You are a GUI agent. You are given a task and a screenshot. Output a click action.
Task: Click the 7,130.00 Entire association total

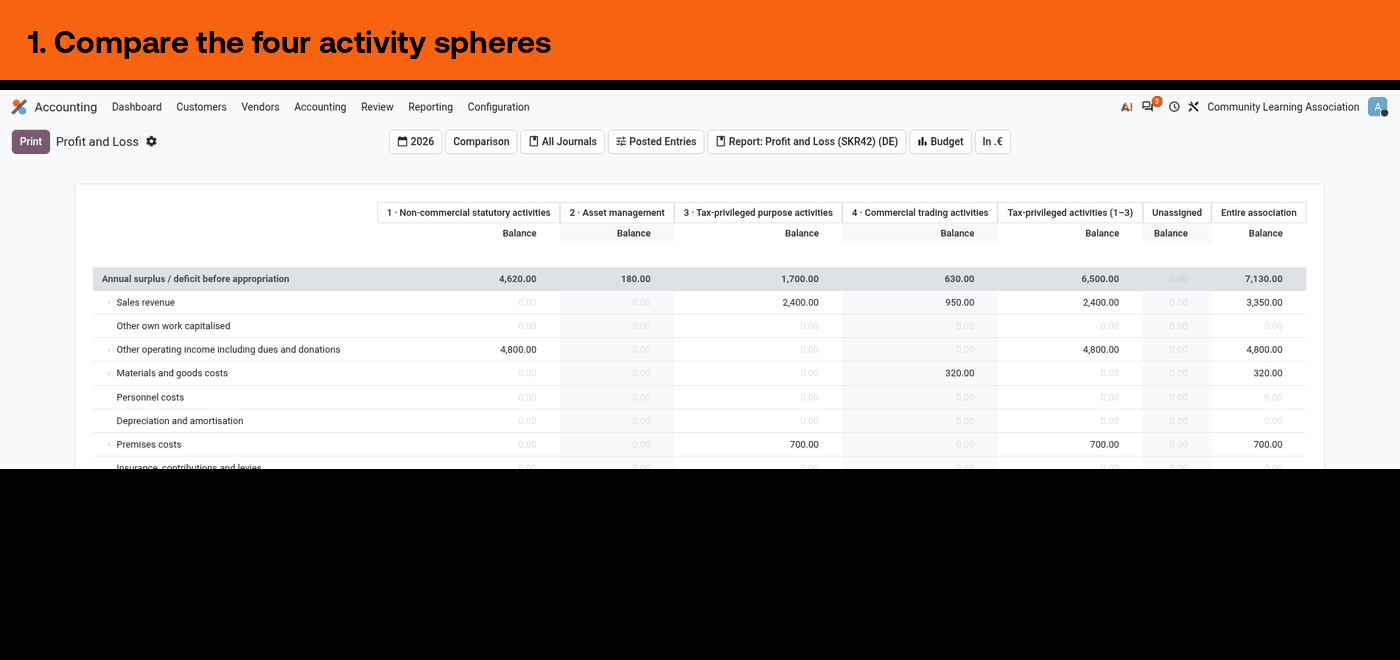[1264, 279]
